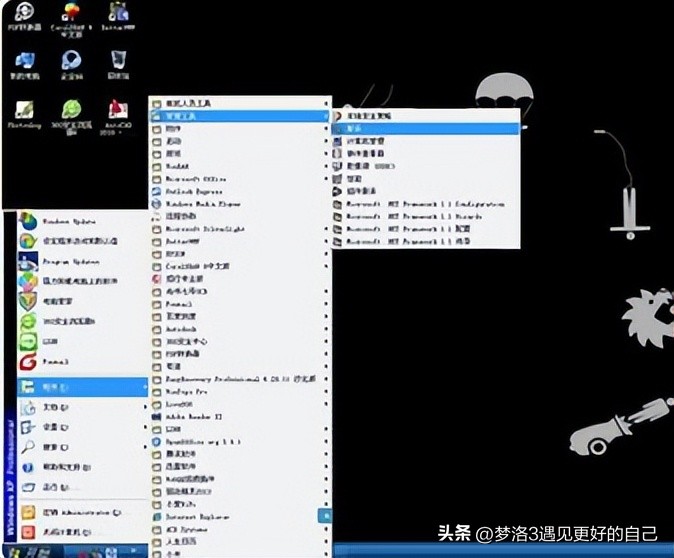
Task: Select highlighted Programs item in Start menu
Action: click(x=82, y=387)
